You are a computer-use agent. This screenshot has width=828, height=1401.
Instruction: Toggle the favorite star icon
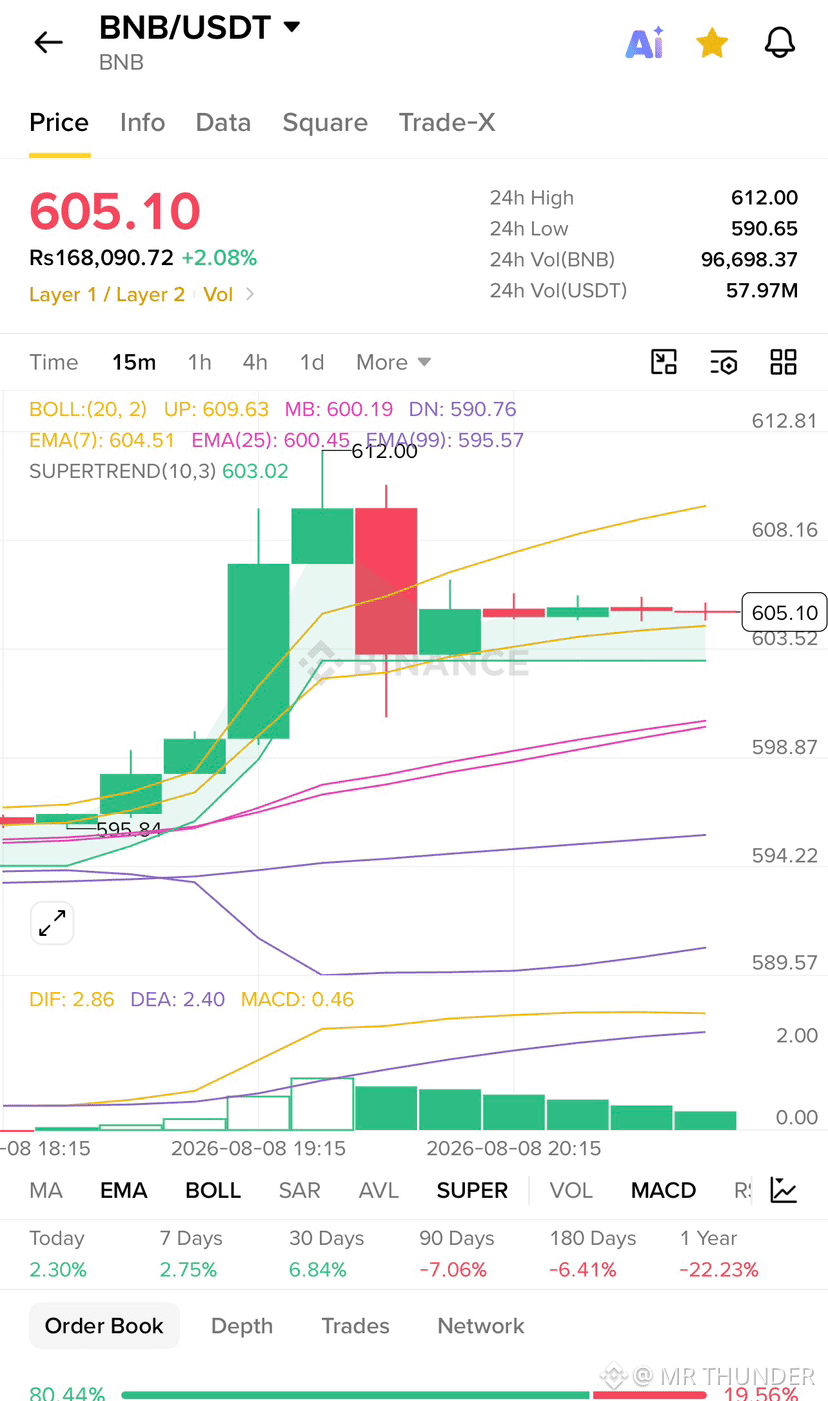(x=712, y=42)
